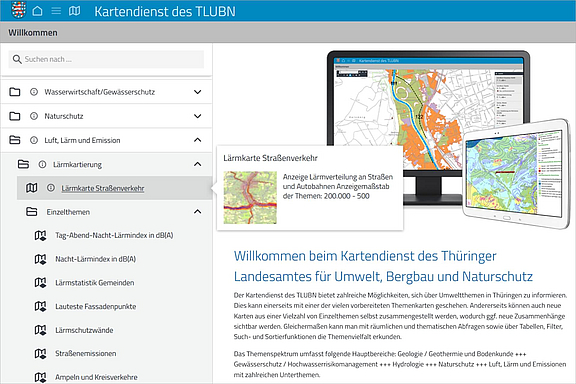
Task: Open Lauteste Fassadenpunkte theme
Action: coord(96,306)
